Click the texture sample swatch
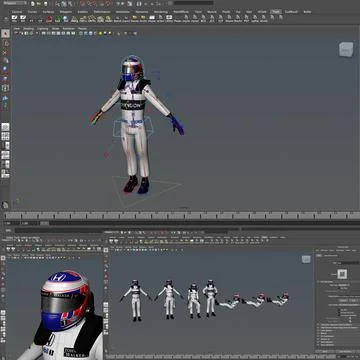 point(342,274)
